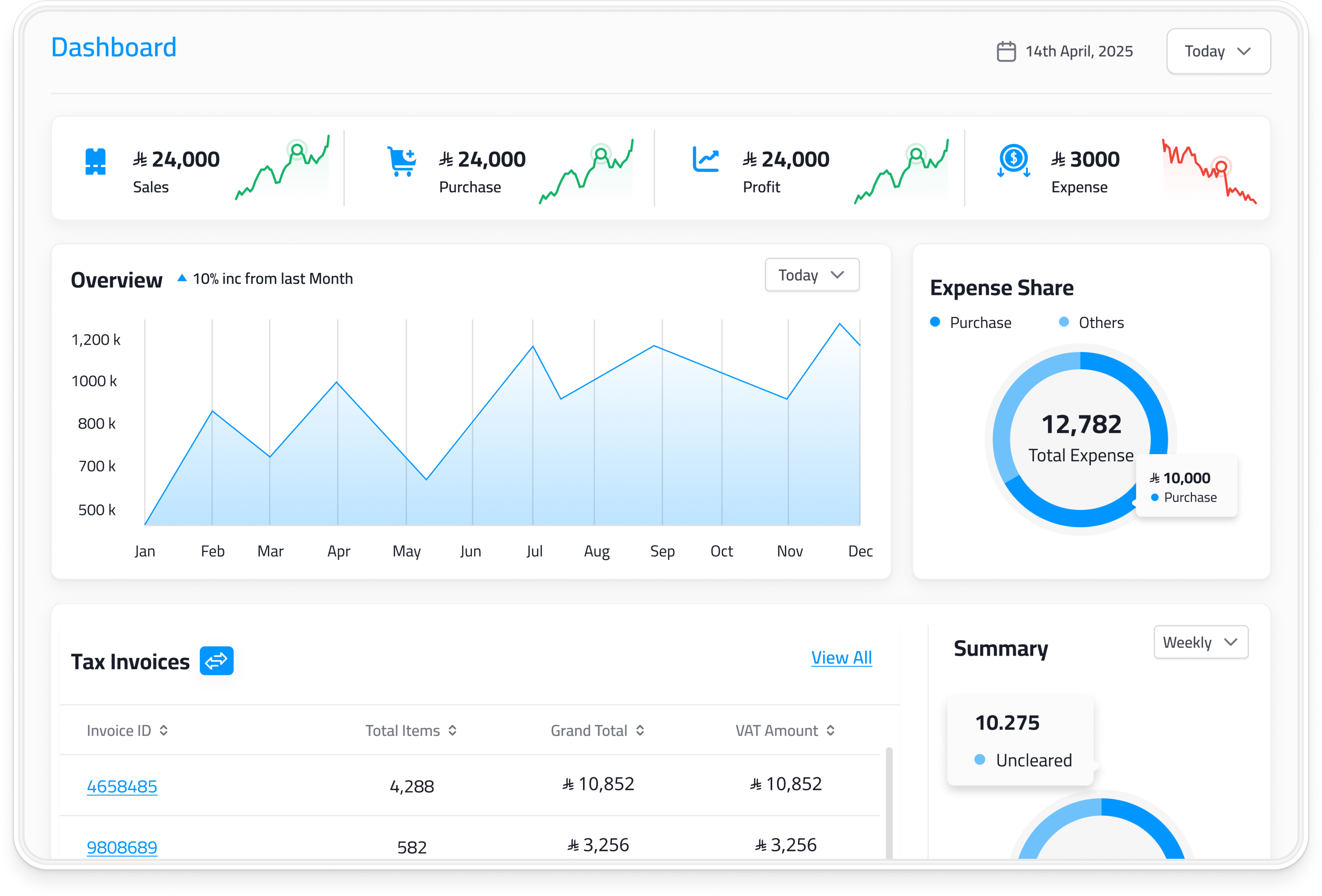Click the Purchase tooltip on the donut chart

tap(1186, 487)
